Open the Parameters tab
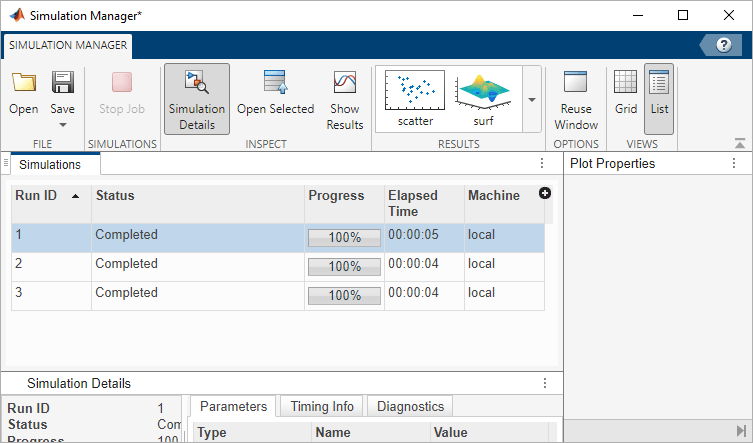The height and width of the screenshot is (443, 753). pyautogui.click(x=233, y=406)
